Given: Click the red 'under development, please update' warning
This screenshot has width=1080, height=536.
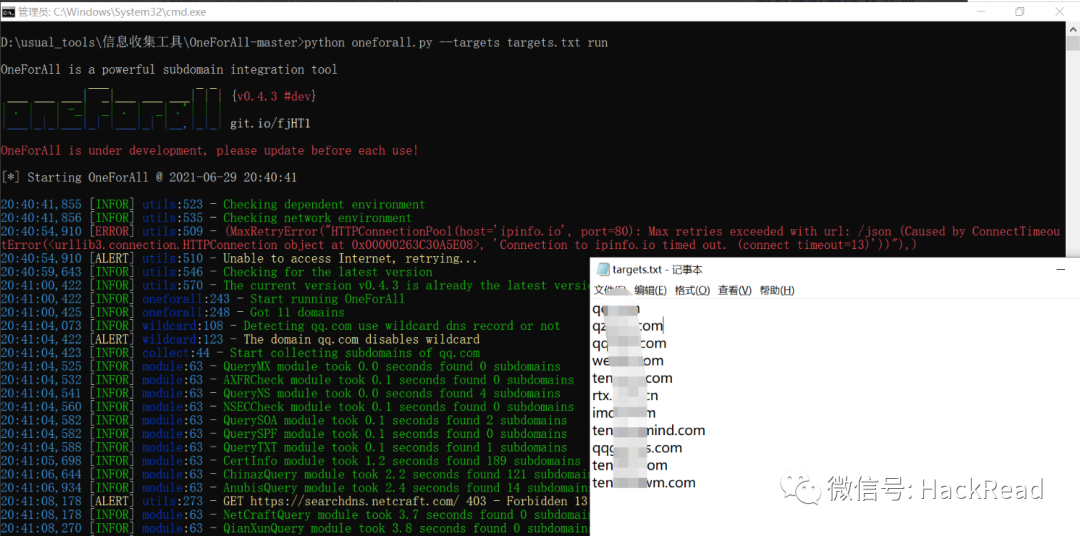Looking at the screenshot, I should (x=209, y=150).
